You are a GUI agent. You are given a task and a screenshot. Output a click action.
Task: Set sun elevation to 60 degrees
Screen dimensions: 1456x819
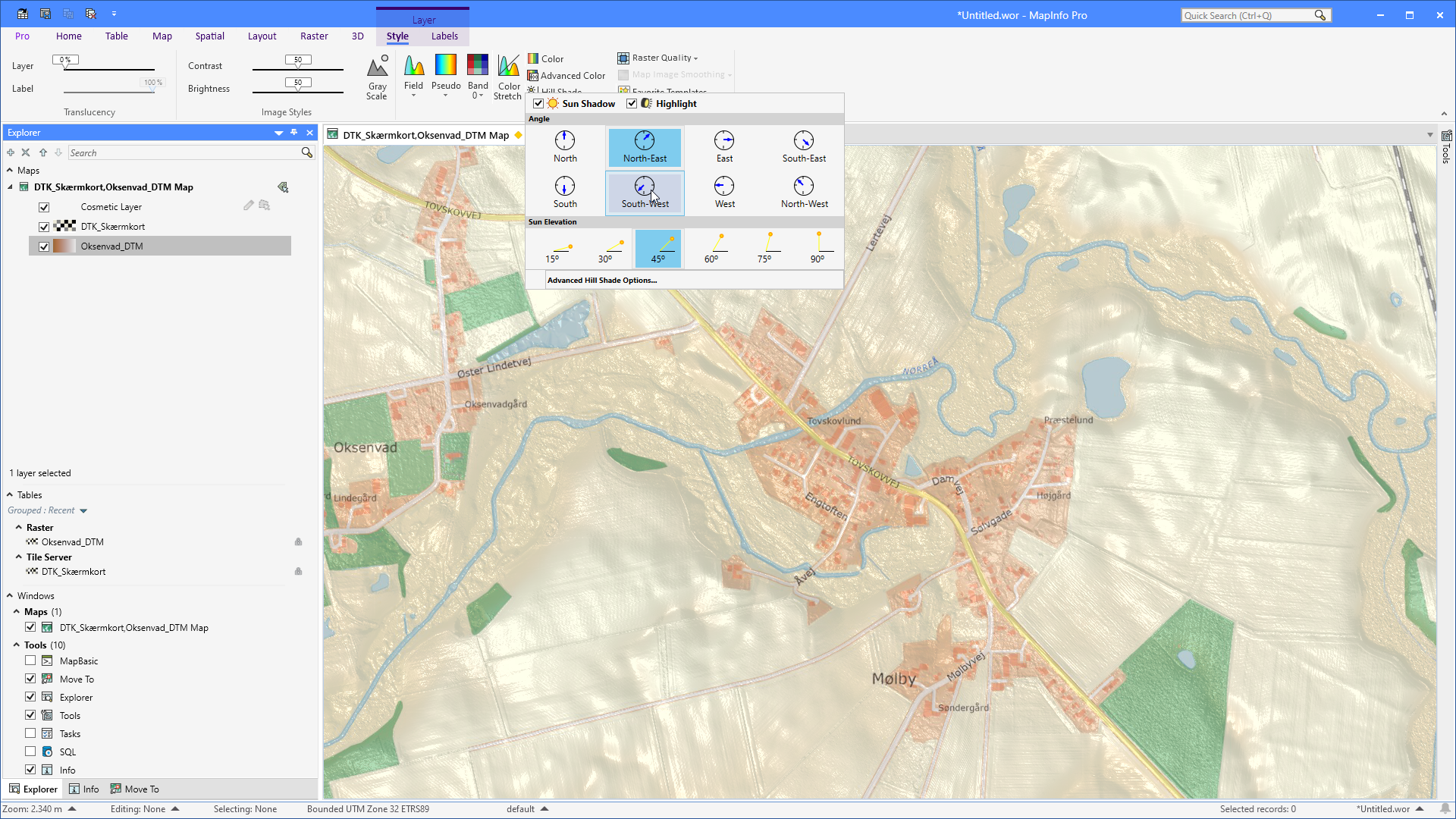coord(713,249)
